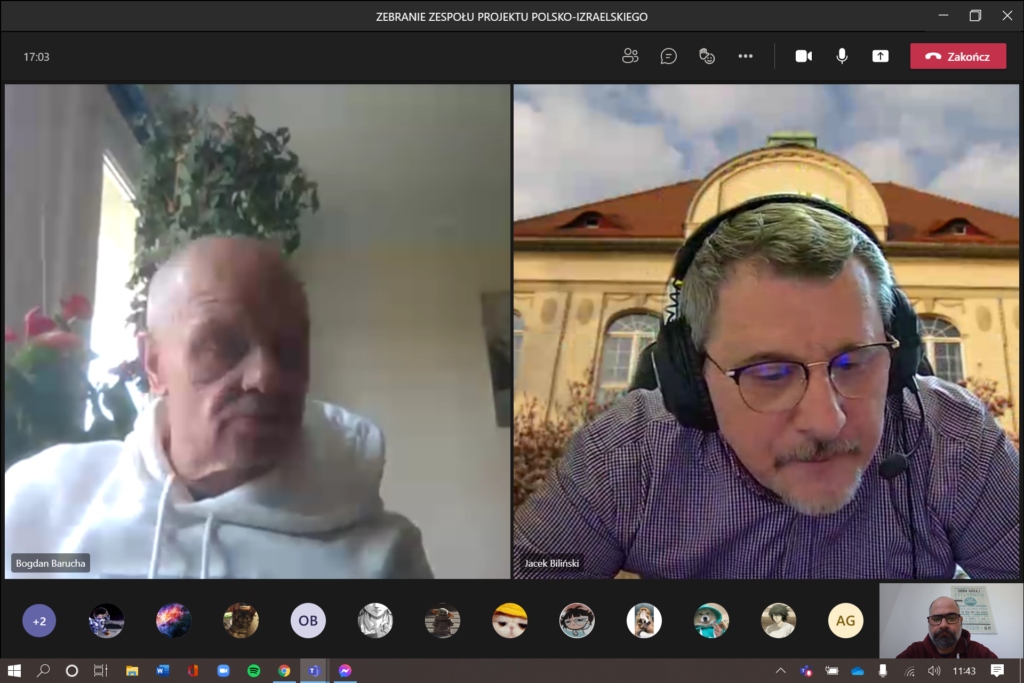Screen dimensions: 1024x683
Task: Toggle the microphone mute
Action: [842, 56]
